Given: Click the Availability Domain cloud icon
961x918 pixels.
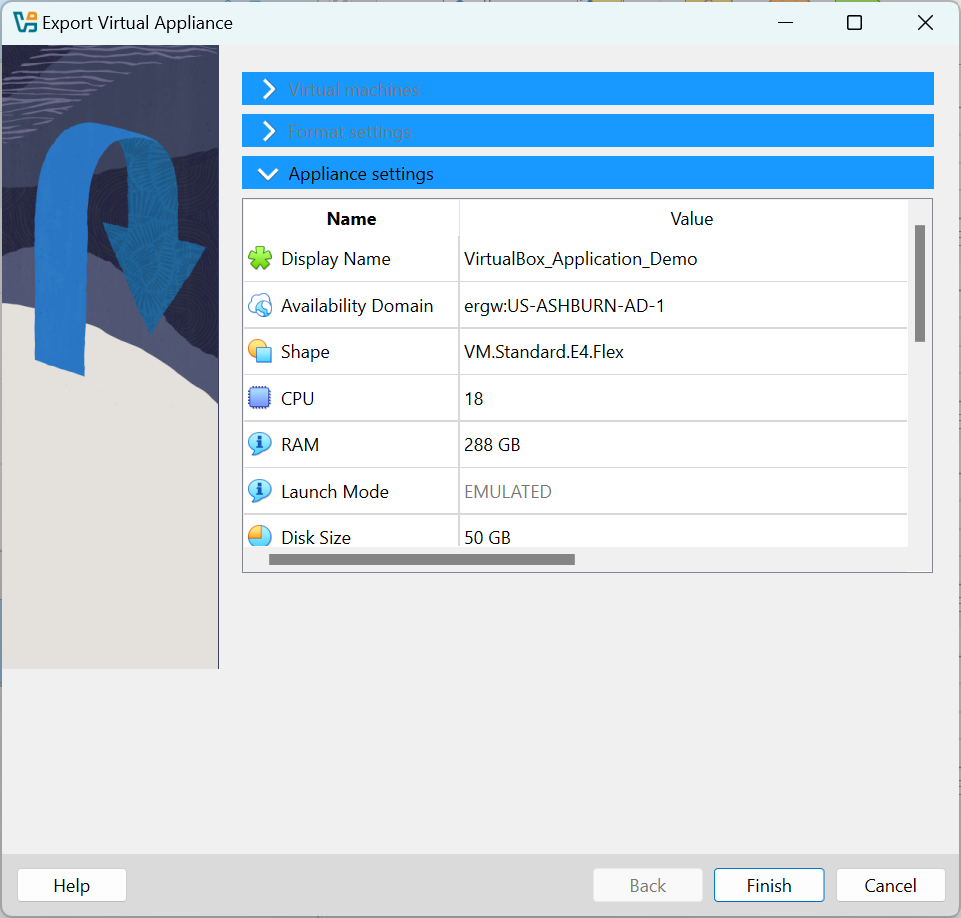Looking at the screenshot, I should [x=260, y=305].
